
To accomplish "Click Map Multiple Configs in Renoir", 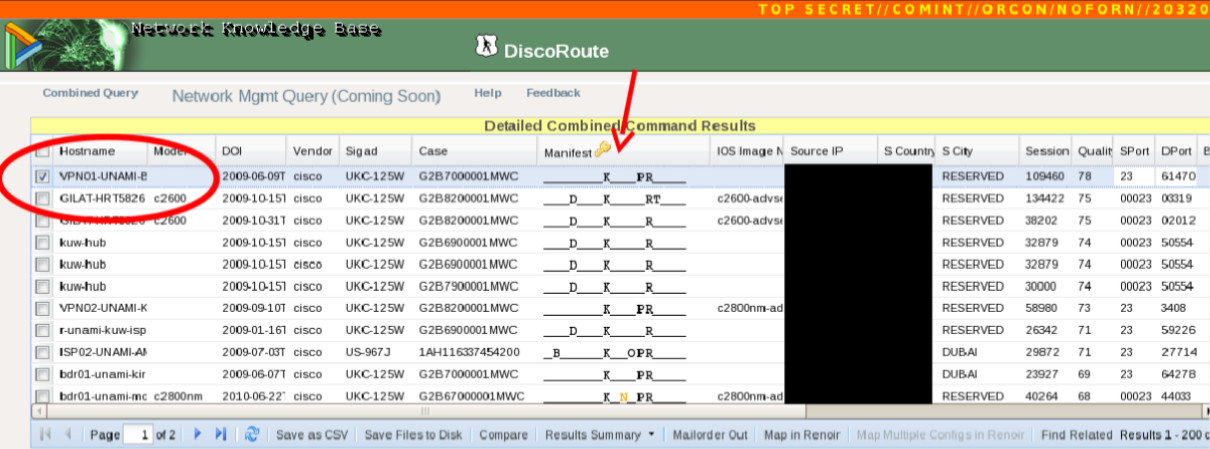I will click(940, 435).
